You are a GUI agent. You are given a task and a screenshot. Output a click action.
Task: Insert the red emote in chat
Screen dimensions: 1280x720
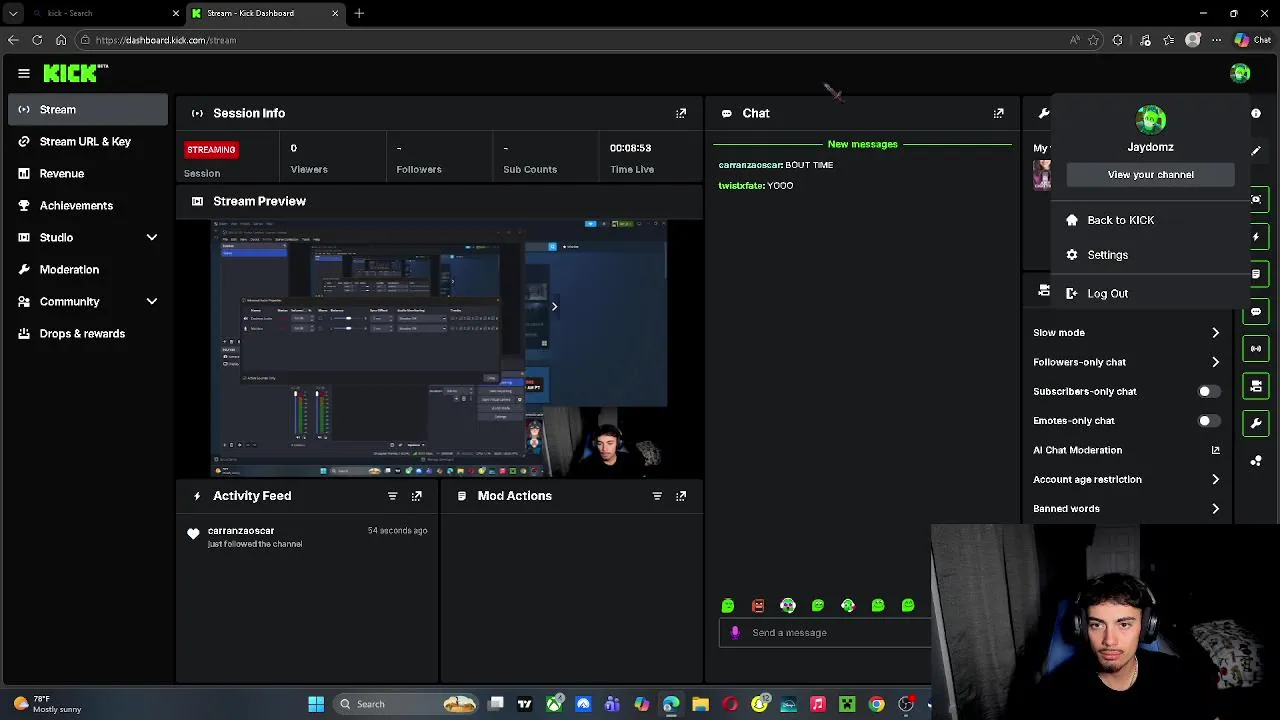(758, 605)
